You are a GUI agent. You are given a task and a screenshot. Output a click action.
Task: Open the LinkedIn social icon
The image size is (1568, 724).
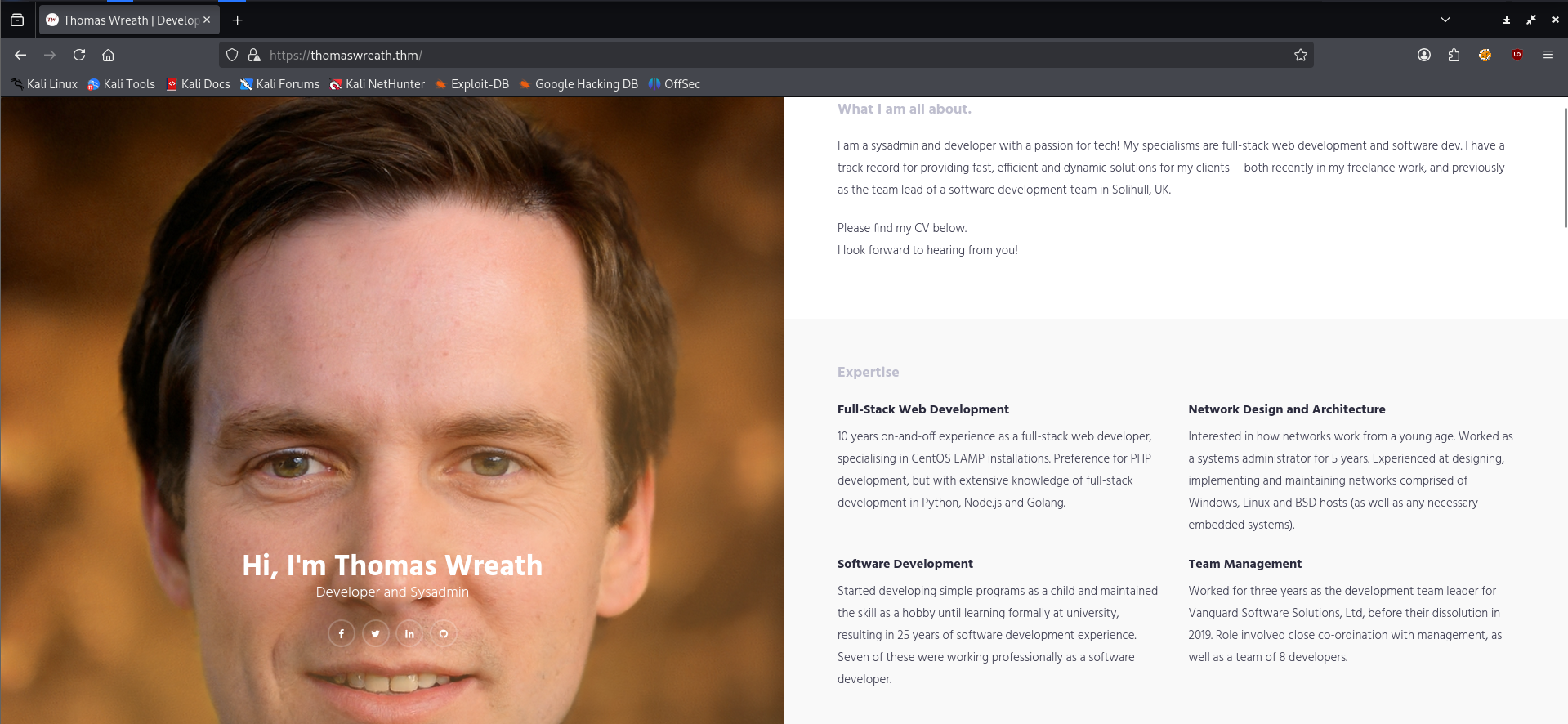click(x=409, y=633)
